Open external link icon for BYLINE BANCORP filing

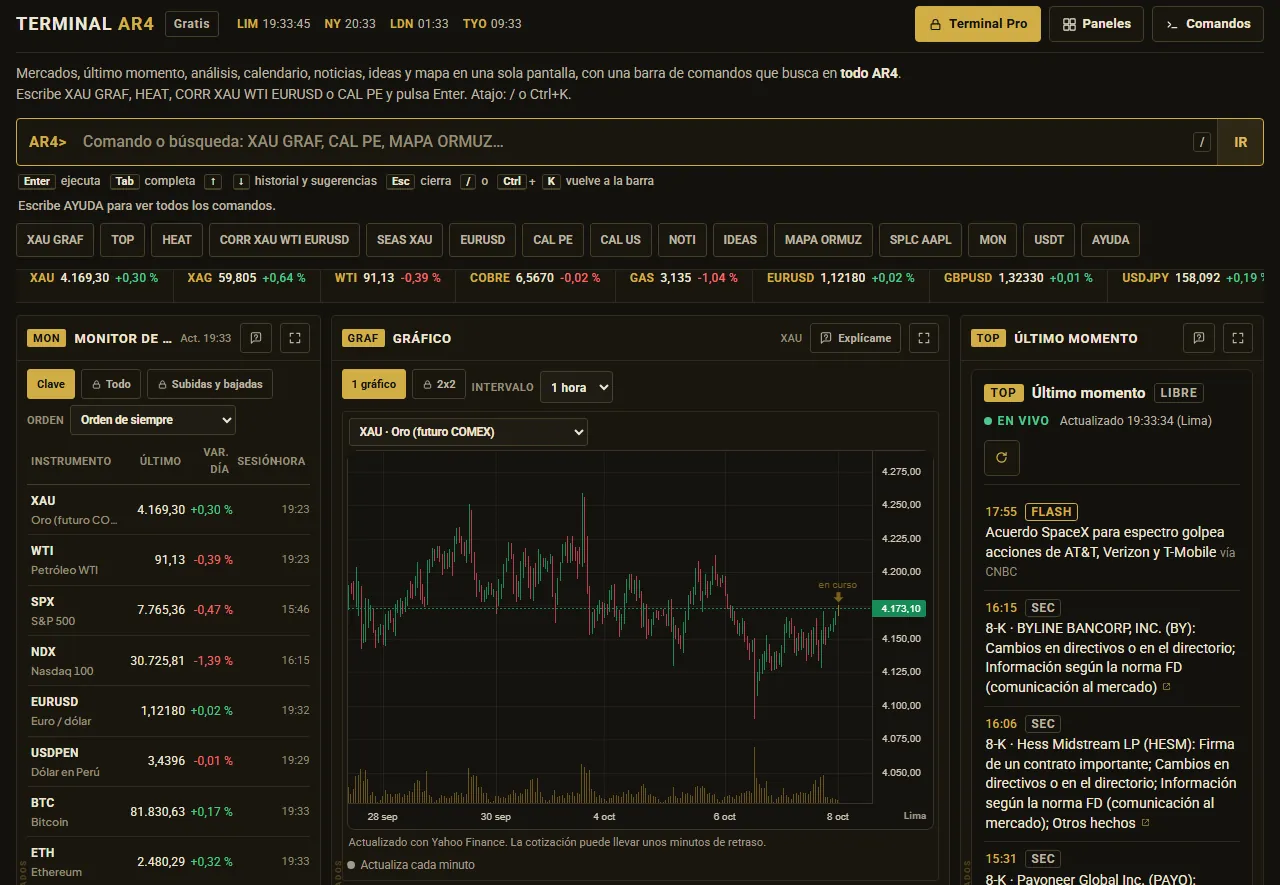click(1167, 687)
